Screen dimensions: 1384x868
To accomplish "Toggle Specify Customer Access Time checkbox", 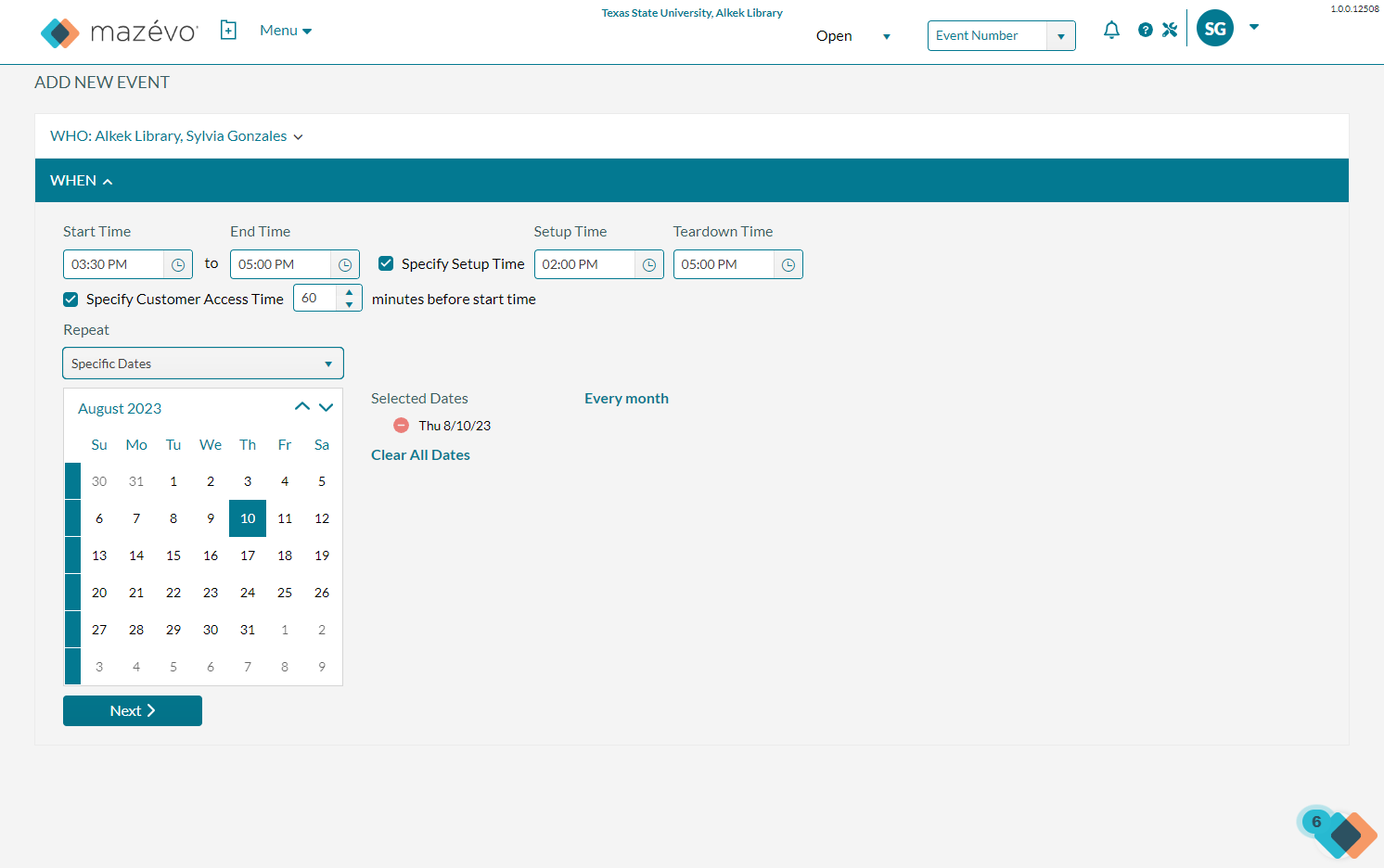I will 70,299.
